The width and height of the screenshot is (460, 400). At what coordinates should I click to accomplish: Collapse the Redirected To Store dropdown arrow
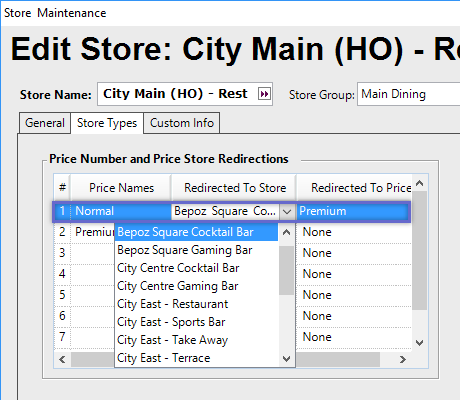pos(287,211)
